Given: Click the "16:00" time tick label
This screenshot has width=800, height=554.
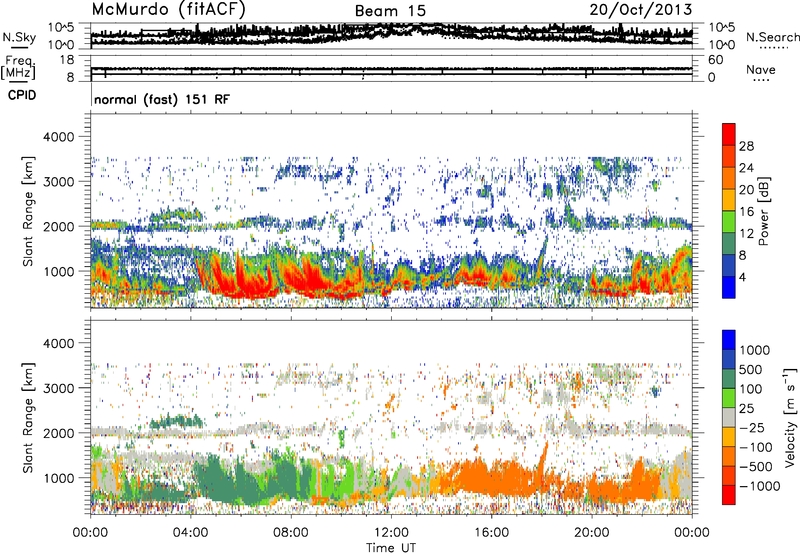Looking at the screenshot, I should tap(491, 533).
